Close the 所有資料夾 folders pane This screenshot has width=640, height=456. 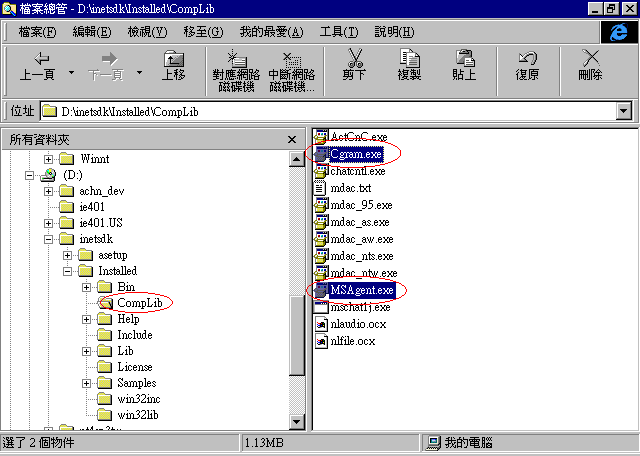tap(291, 140)
